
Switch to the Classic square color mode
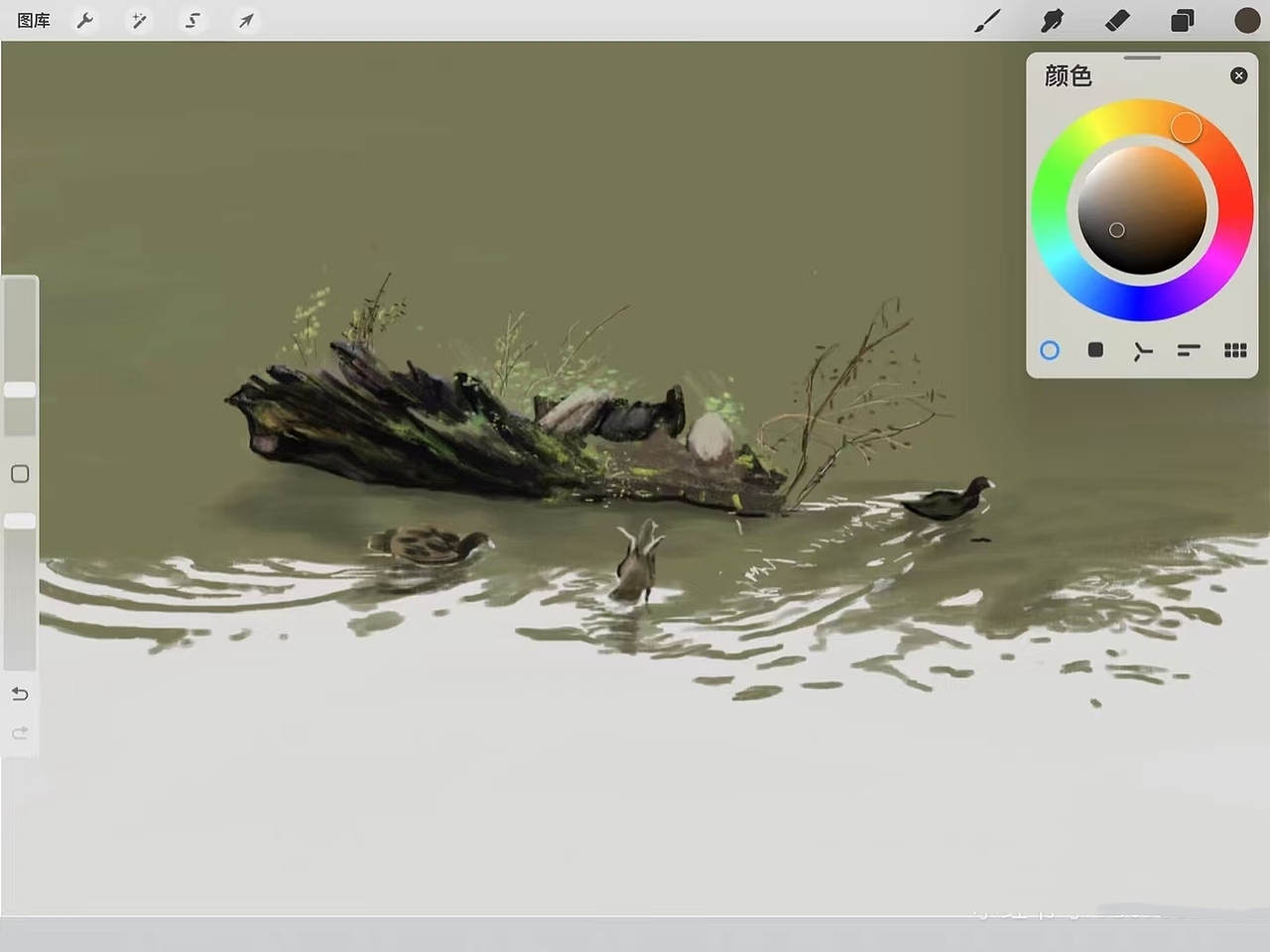click(x=1095, y=350)
